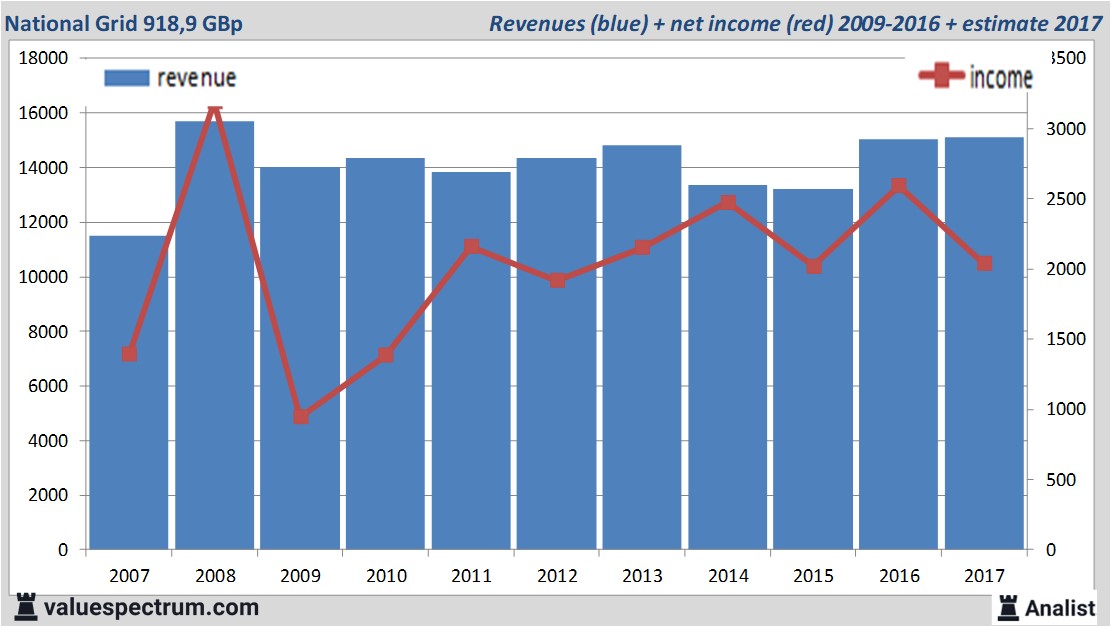Click the 12000 left-axis label
1111x627 pixels.
(x=43, y=222)
